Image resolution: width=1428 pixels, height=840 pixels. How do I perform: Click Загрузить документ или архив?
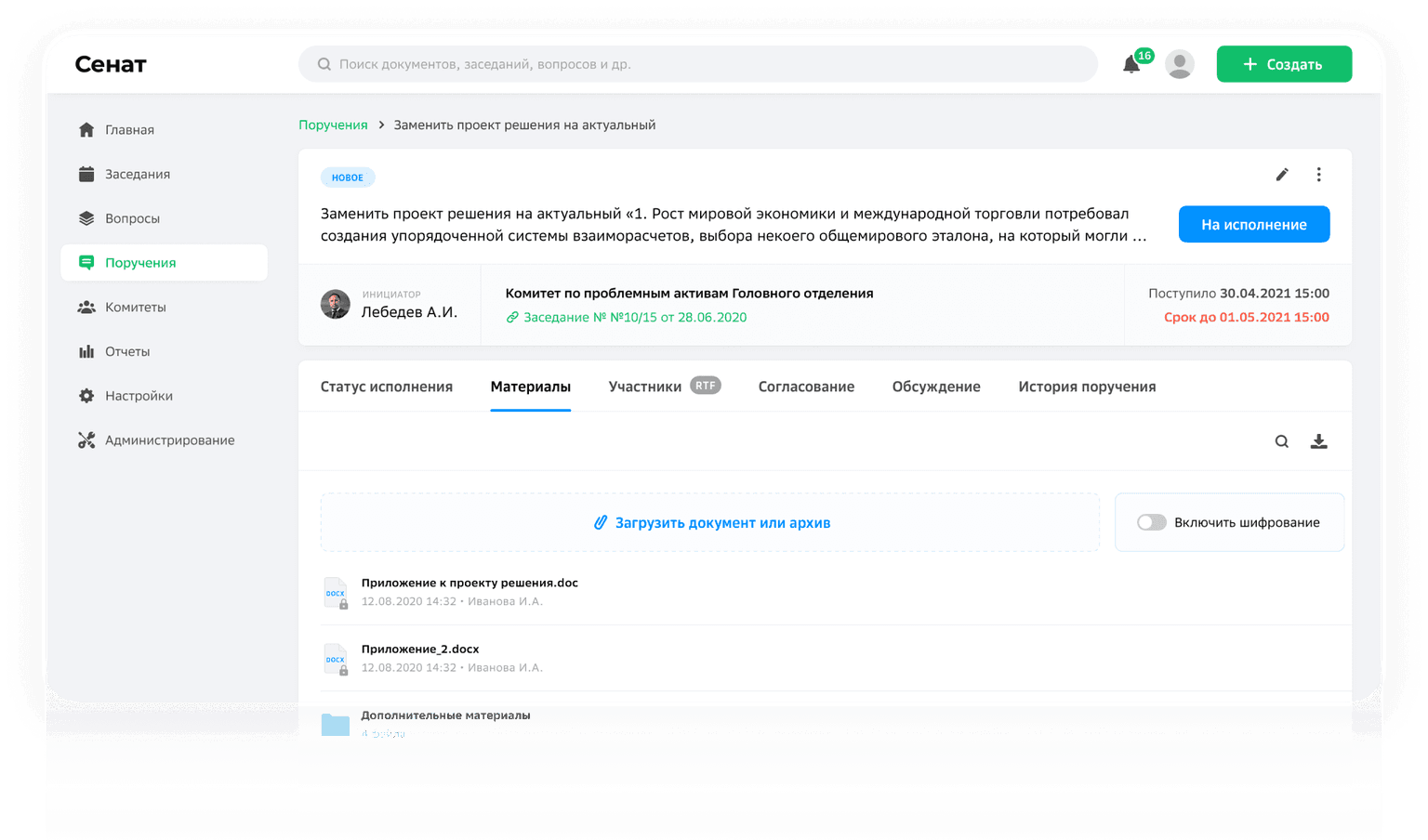pyautogui.click(x=711, y=522)
